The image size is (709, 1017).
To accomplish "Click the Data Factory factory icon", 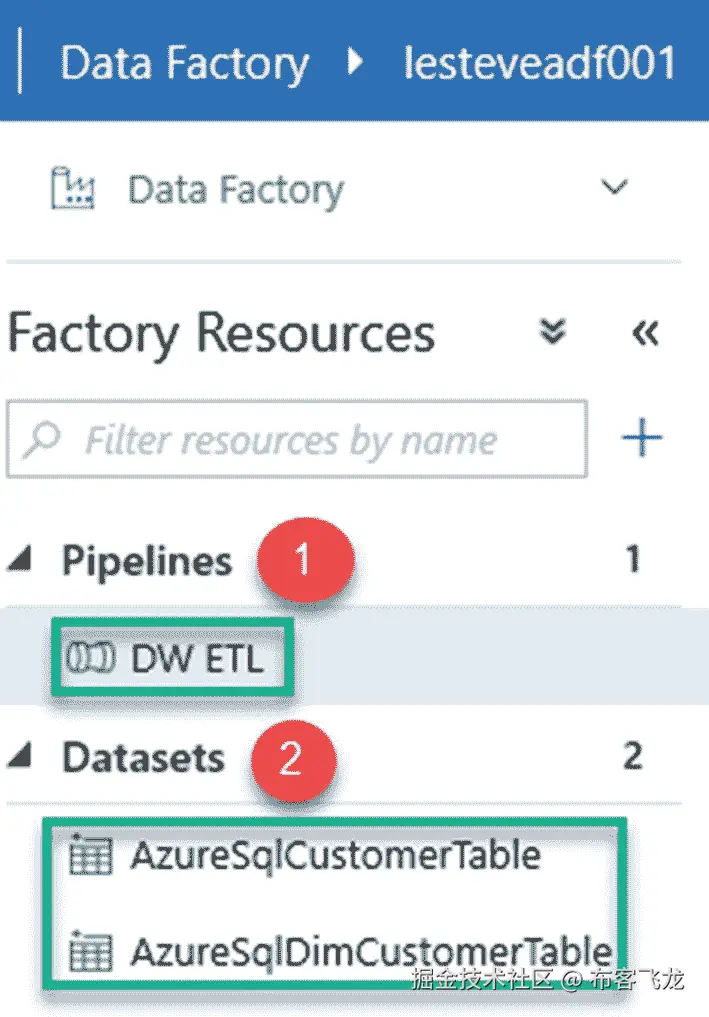I will point(73,189).
